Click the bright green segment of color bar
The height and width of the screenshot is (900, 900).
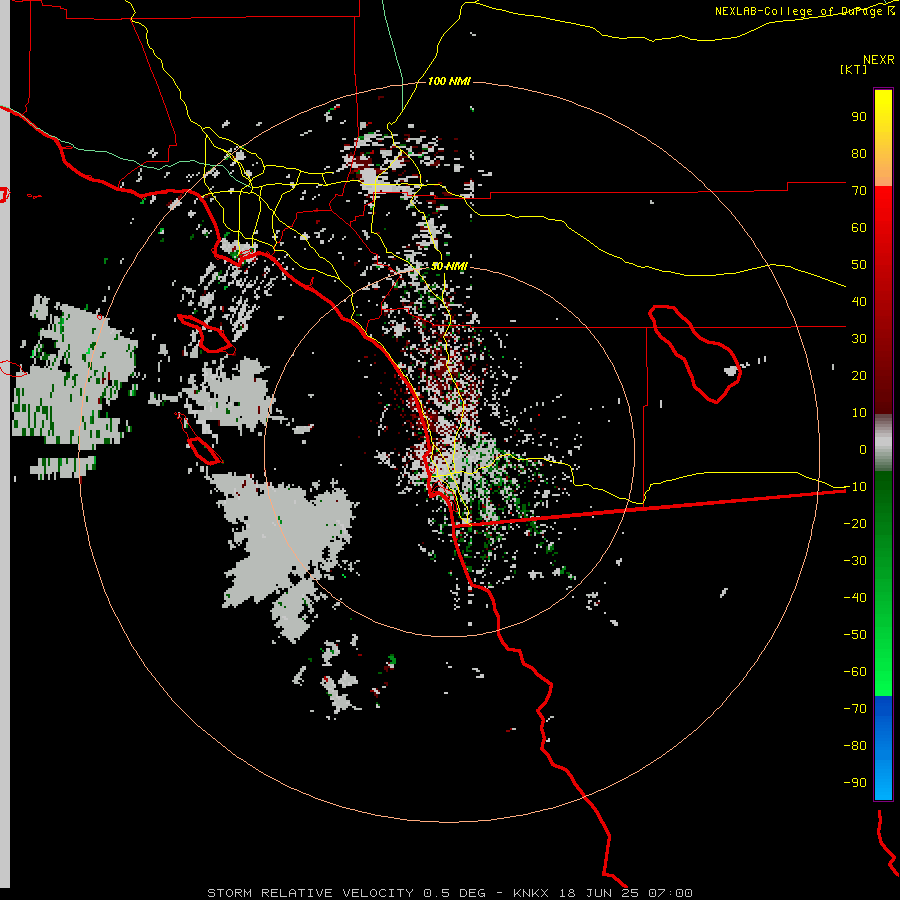(x=883, y=583)
